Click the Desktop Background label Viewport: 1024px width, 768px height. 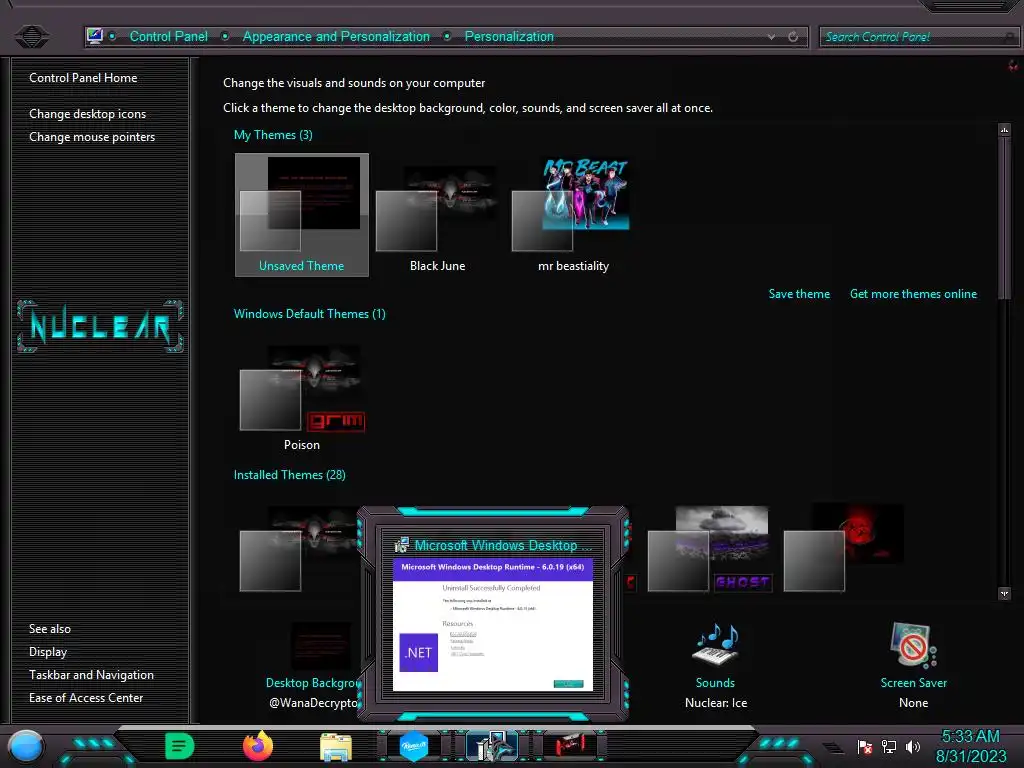pyautogui.click(x=313, y=682)
